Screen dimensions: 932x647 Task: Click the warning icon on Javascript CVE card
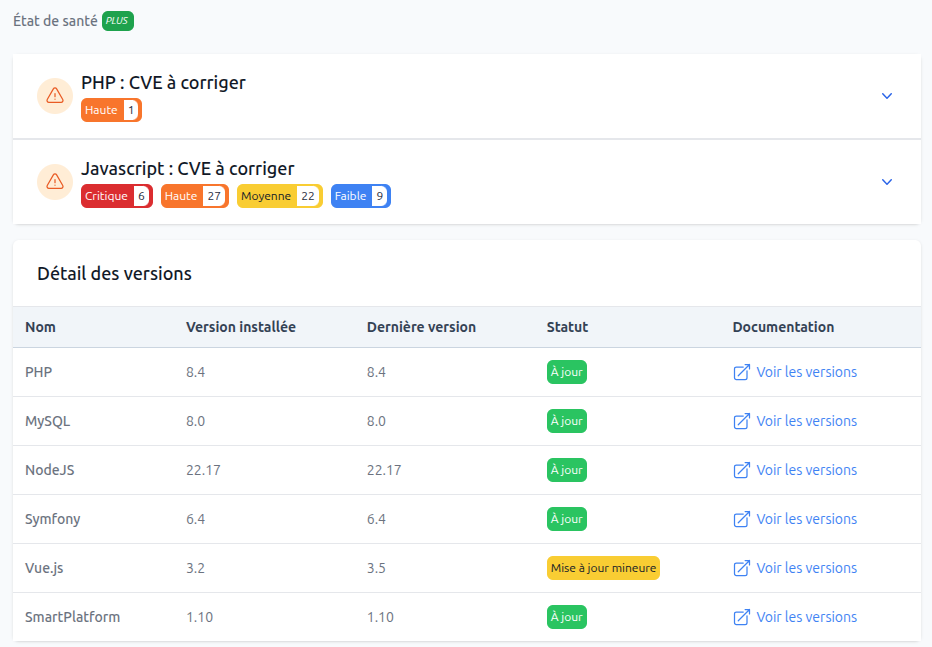pyautogui.click(x=55, y=181)
